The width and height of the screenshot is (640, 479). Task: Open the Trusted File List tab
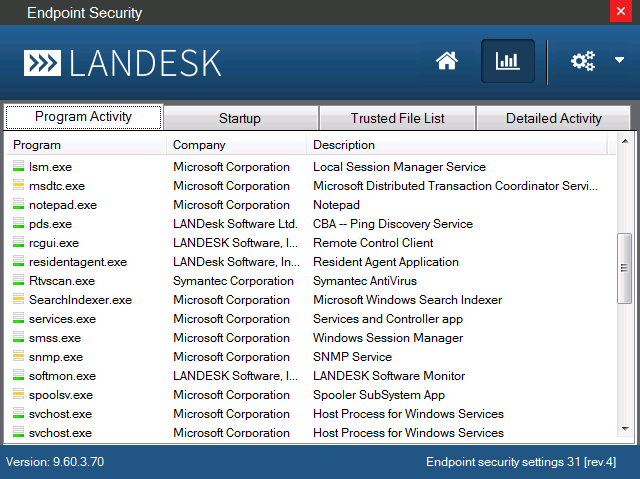click(x=397, y=118)
